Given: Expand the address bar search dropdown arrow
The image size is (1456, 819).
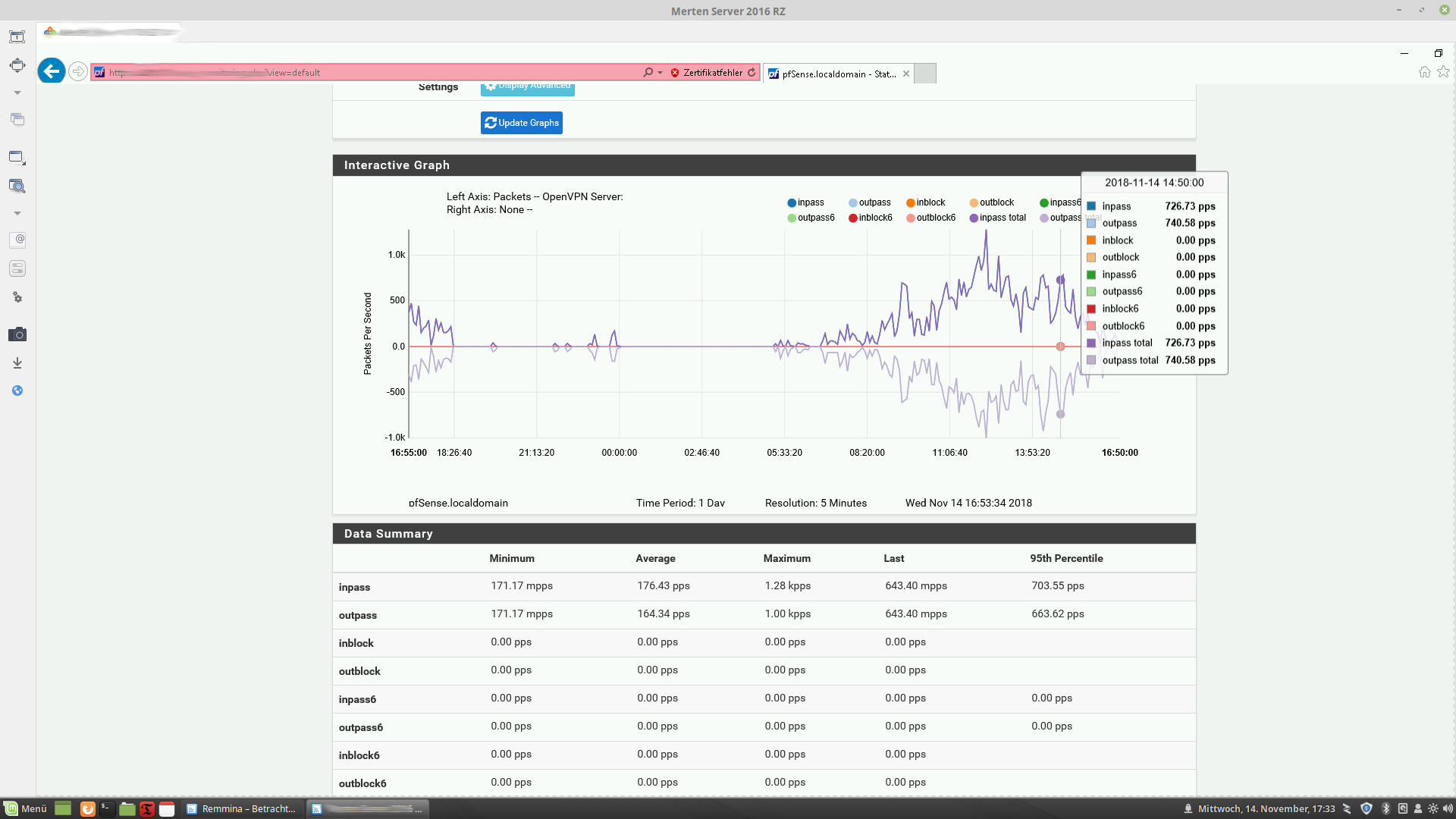Looking at the screenshot, I should coord(660,73).
